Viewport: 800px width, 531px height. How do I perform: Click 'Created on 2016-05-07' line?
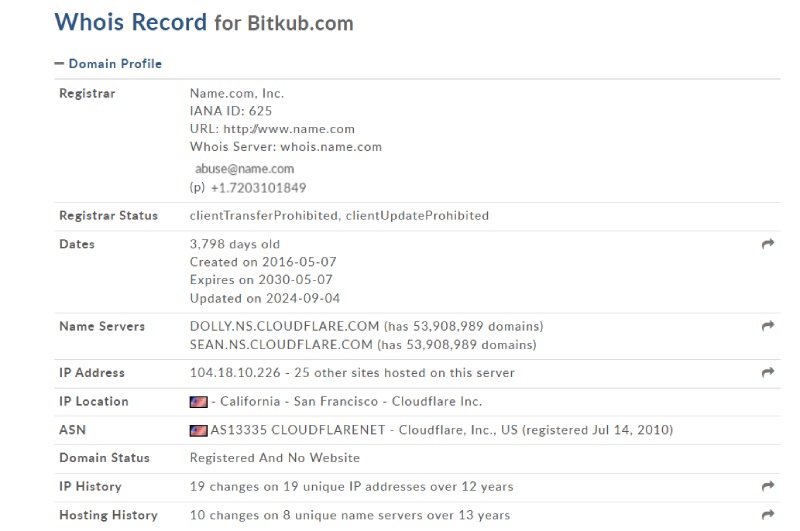[x=263, y=262]
